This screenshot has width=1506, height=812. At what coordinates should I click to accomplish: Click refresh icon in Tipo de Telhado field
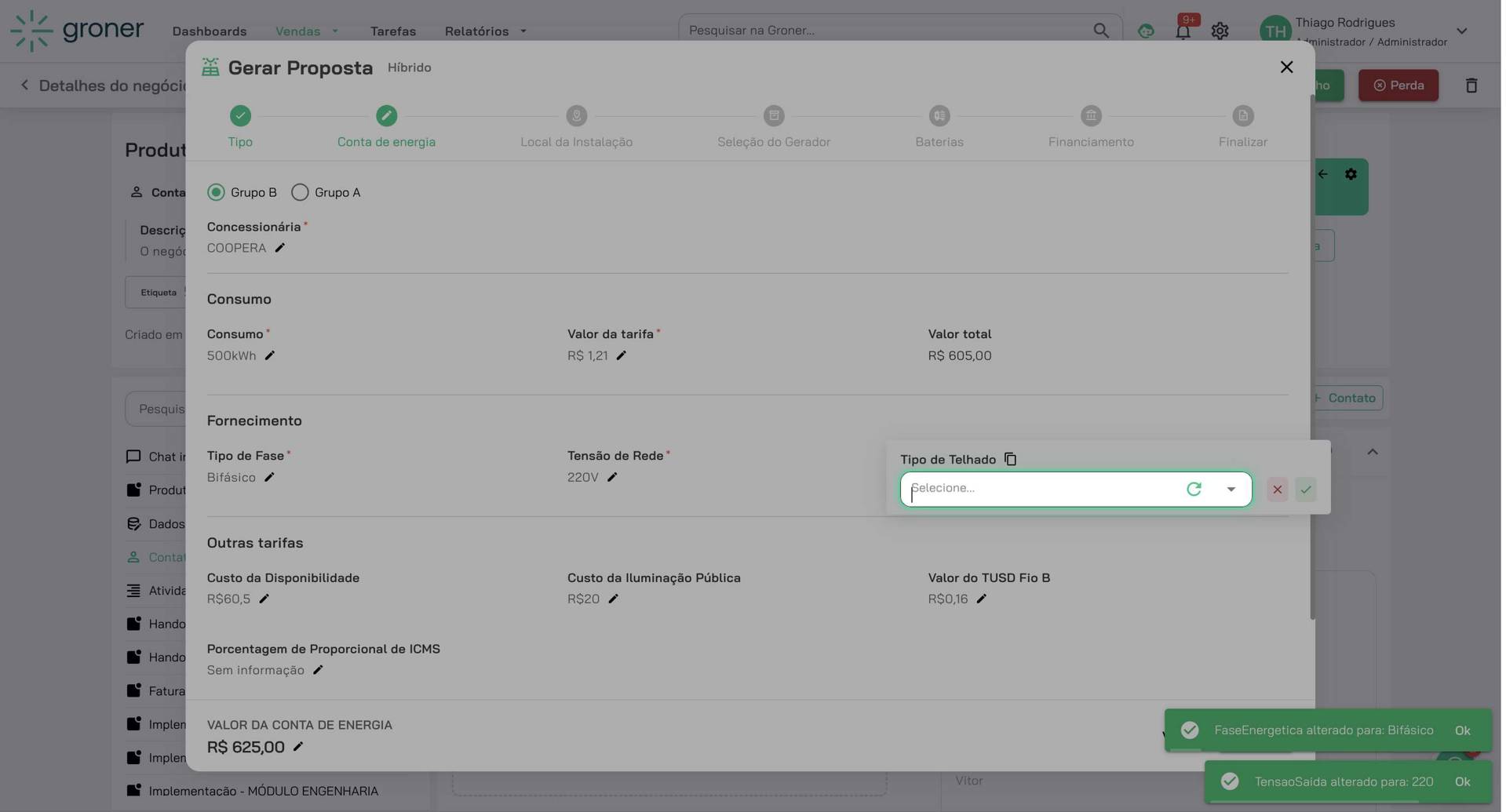(x=1194, y=489)
